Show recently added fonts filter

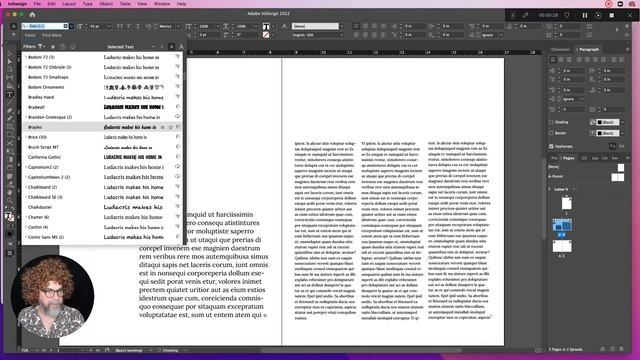point(62,47)
